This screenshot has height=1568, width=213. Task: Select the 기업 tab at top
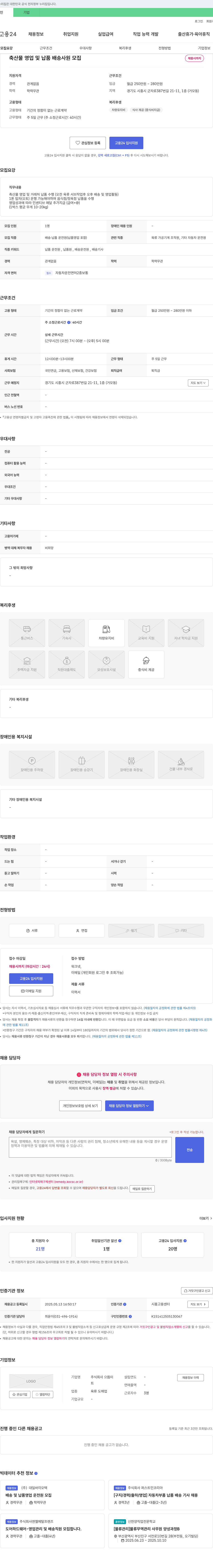point(26,12)
